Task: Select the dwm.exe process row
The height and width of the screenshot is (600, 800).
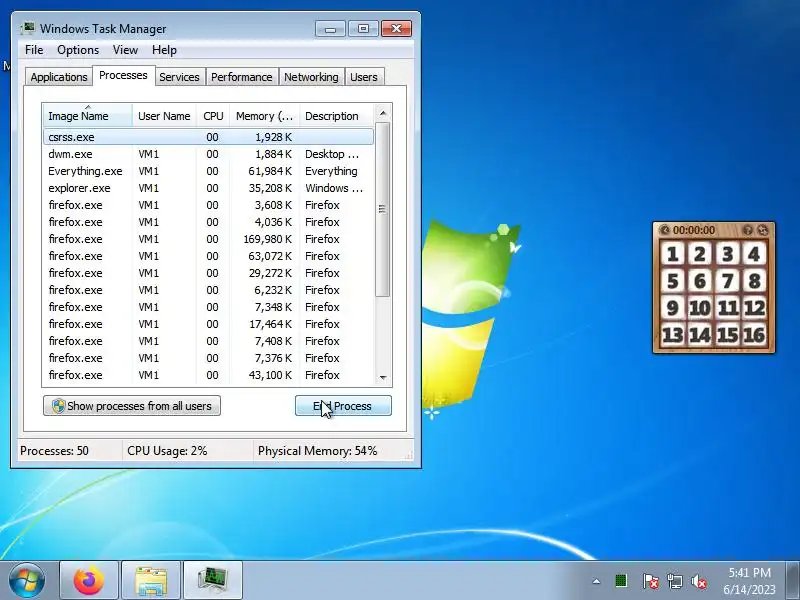Action: (x=209, y=154)
